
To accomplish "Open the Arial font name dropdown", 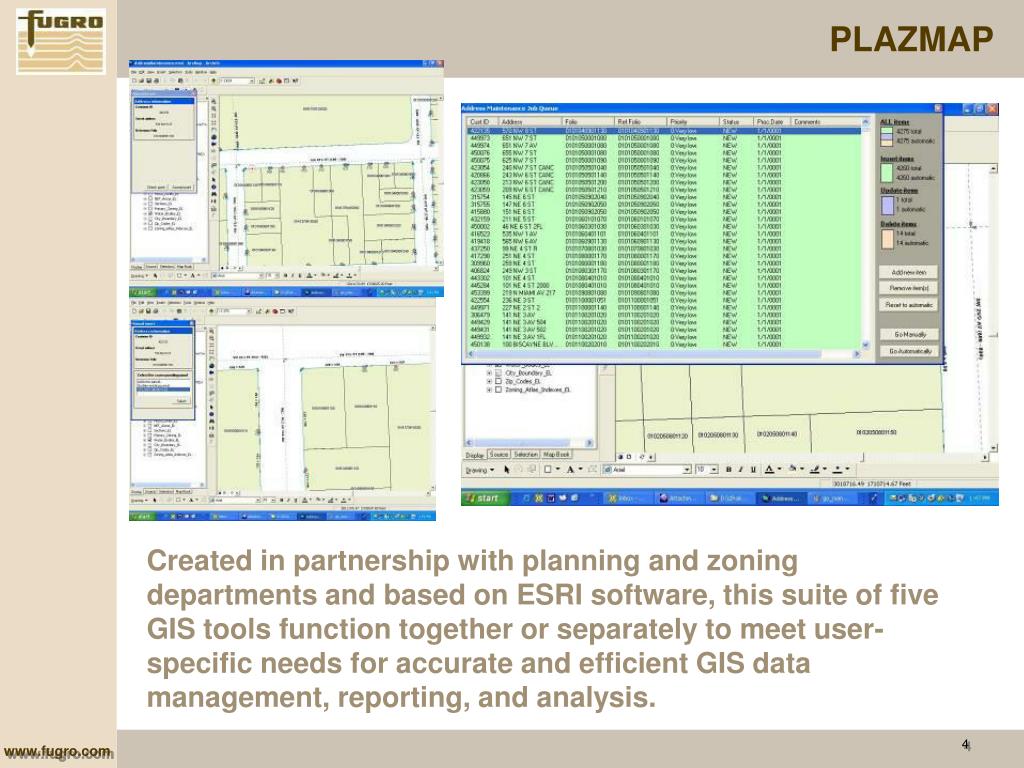I will point(686,470).
